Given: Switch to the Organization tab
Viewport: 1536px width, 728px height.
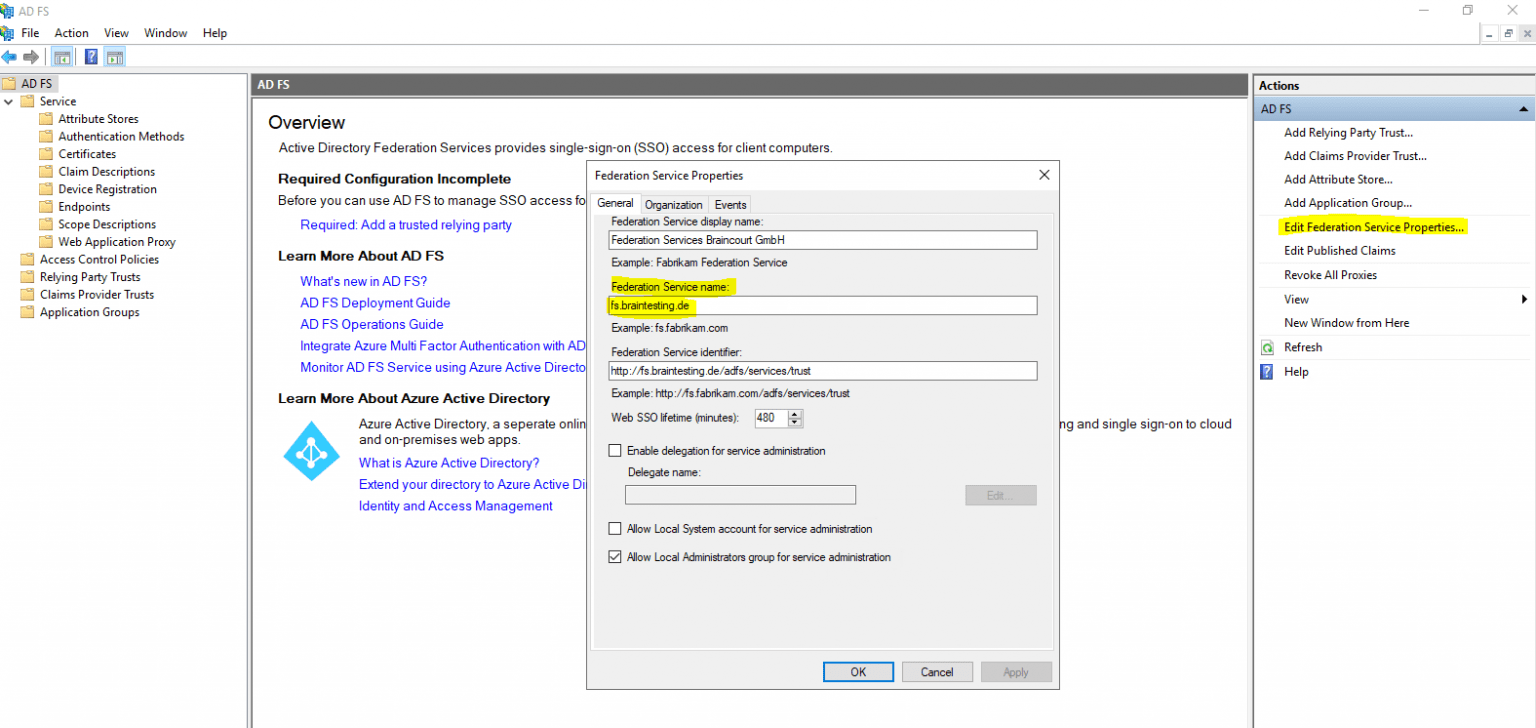Looking at the screenshot, I should [x=673, y=205].
